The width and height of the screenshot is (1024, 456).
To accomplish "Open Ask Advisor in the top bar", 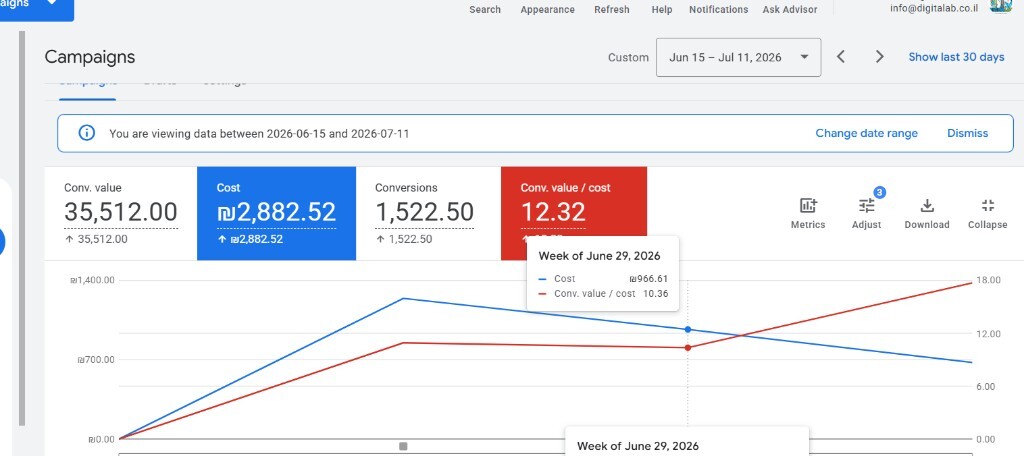I will point(790,10).
